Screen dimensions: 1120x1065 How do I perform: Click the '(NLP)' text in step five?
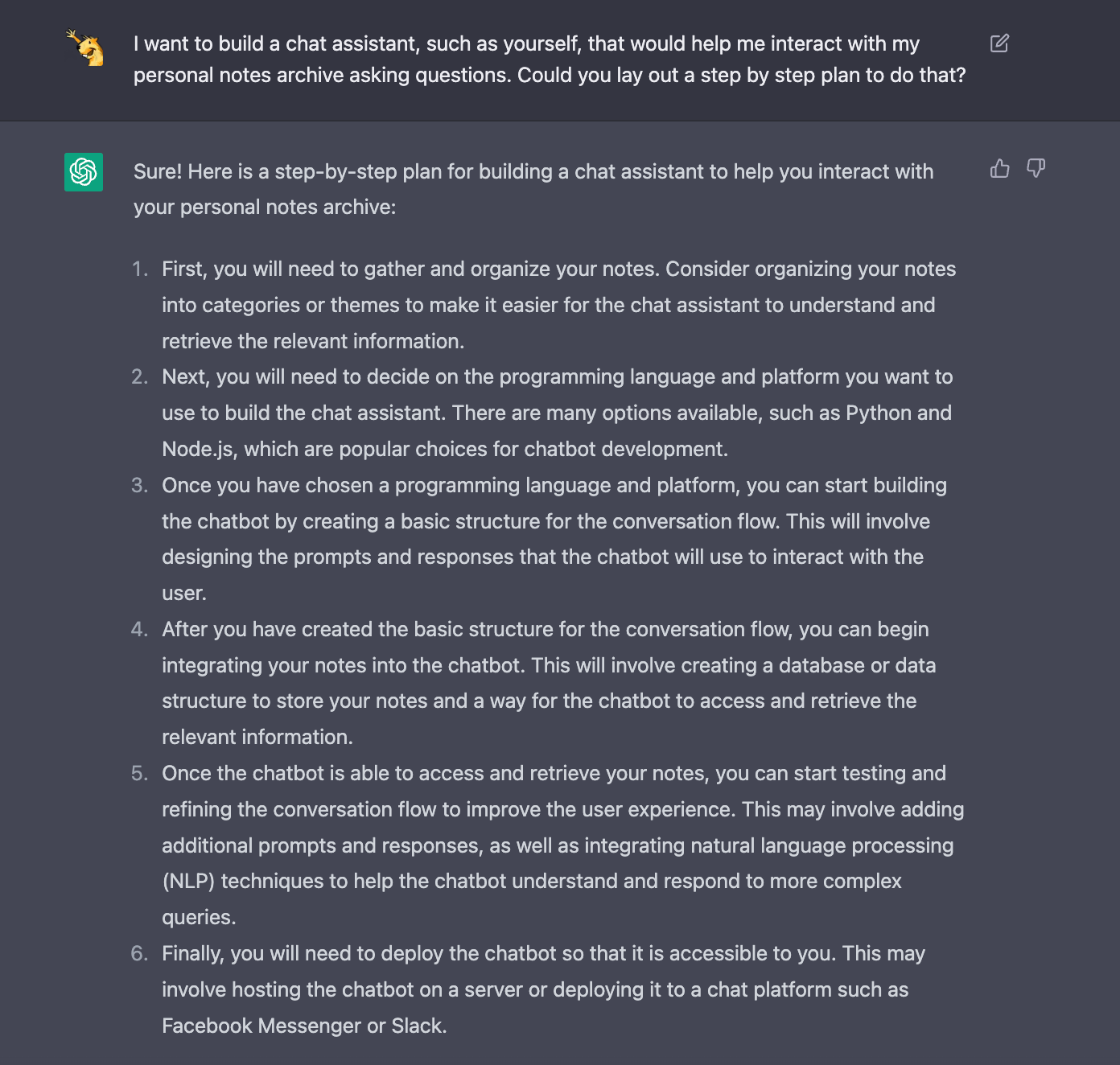(x=188, y=881)
